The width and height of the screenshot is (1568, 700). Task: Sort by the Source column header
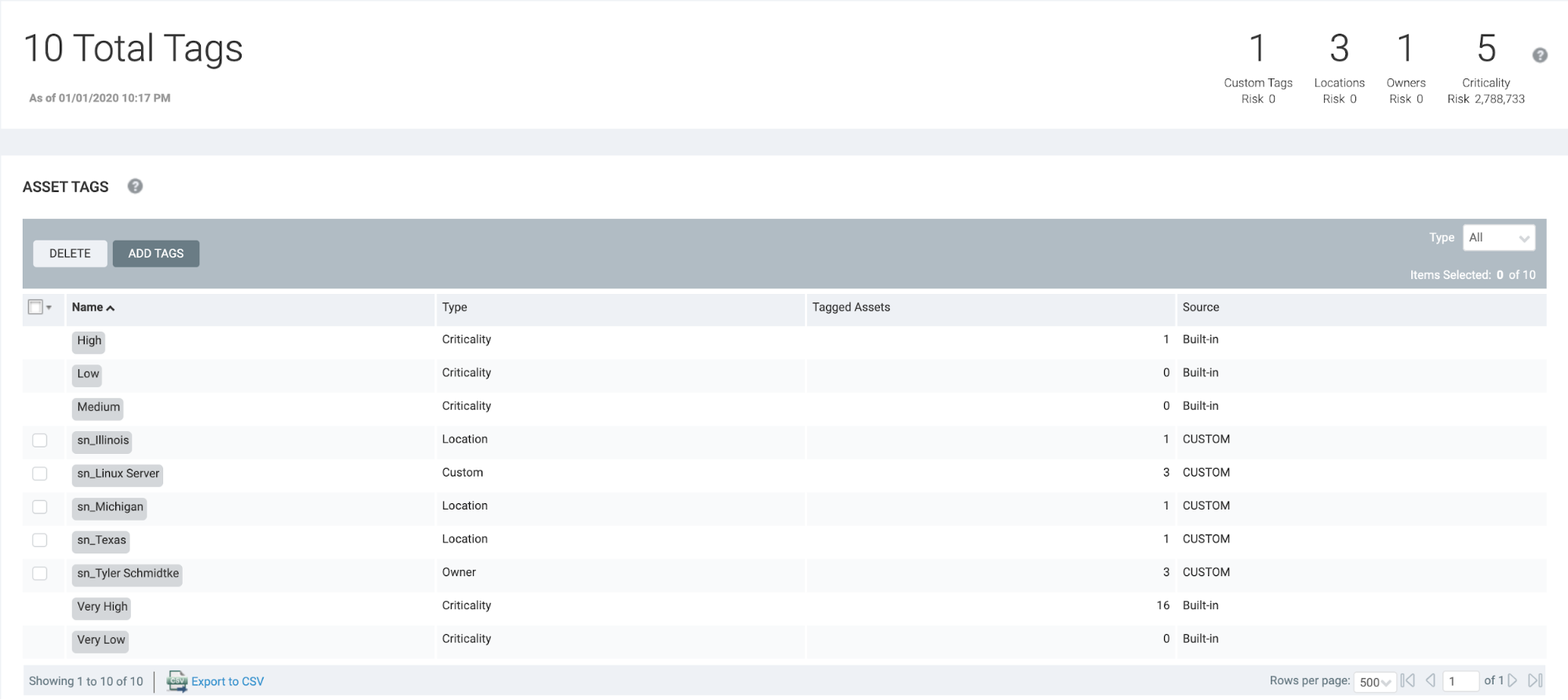click(1200, 307)
